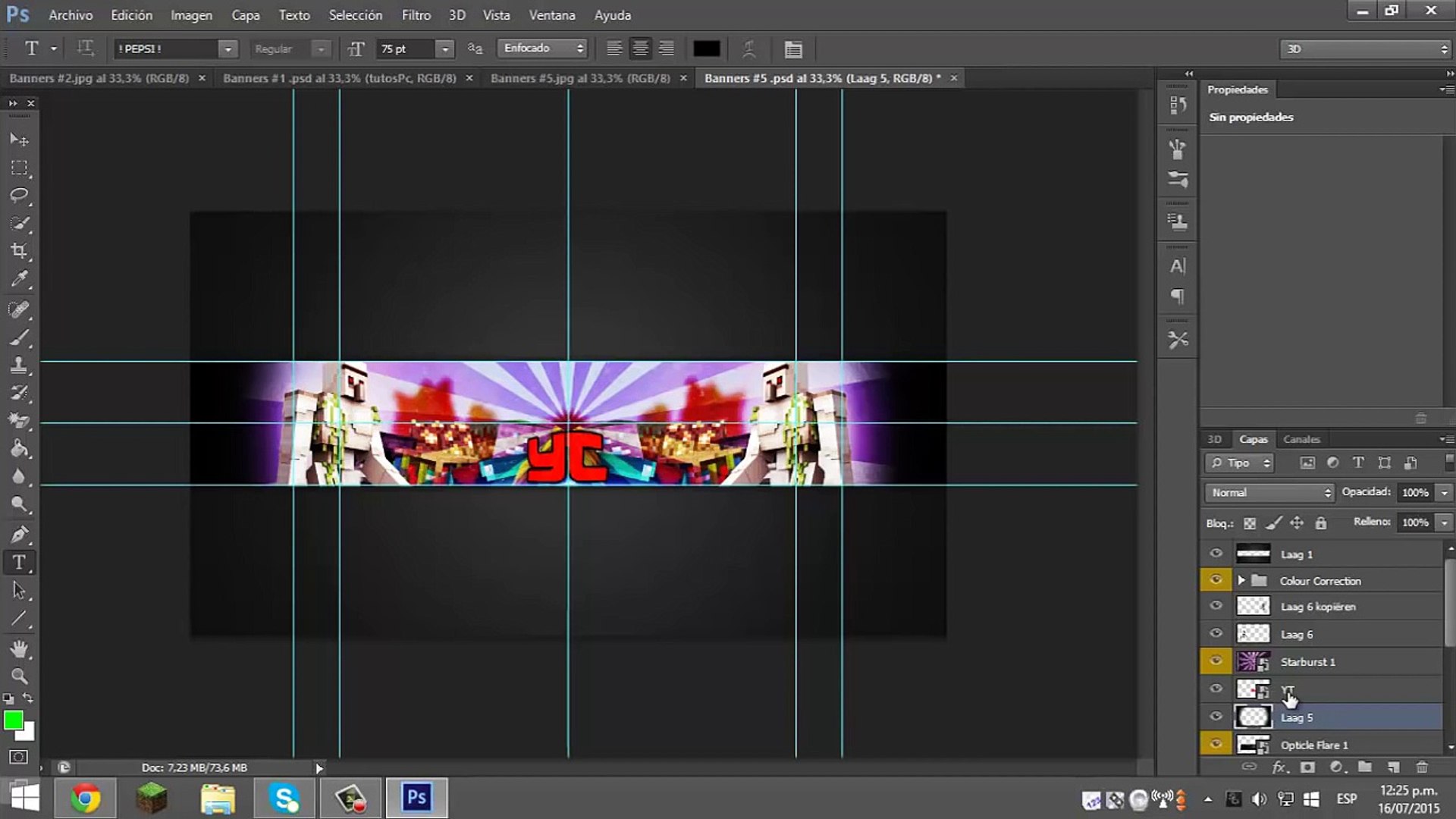Select the Pen tool

(19, 535)
